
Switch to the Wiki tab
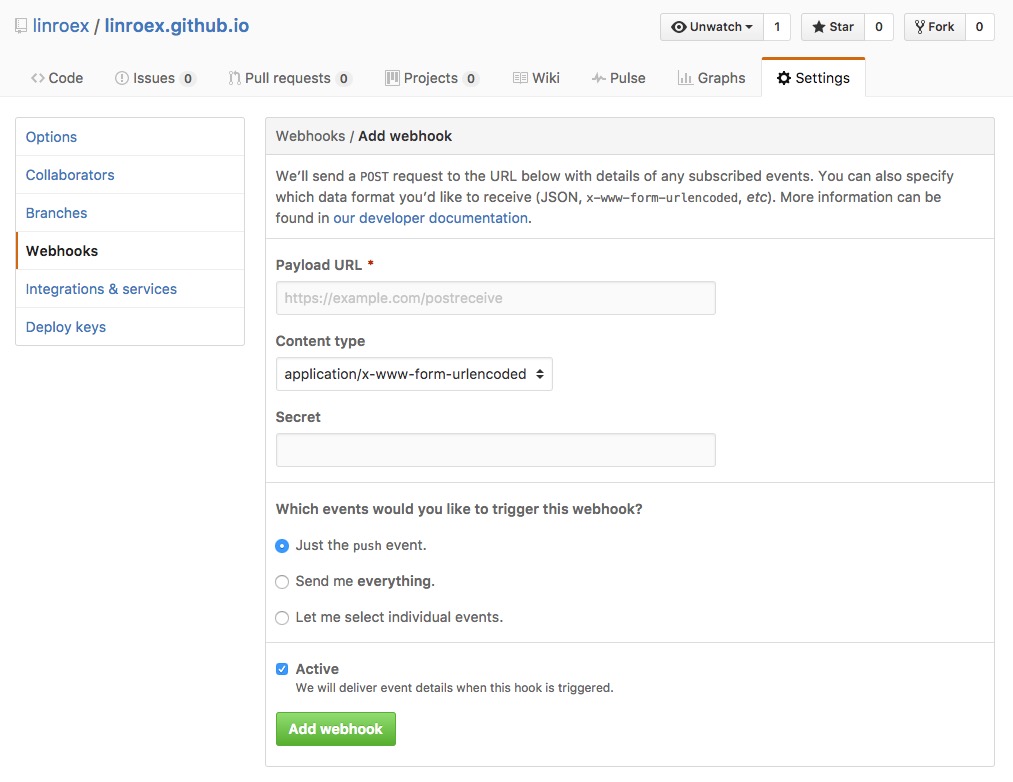pos(536,78)
